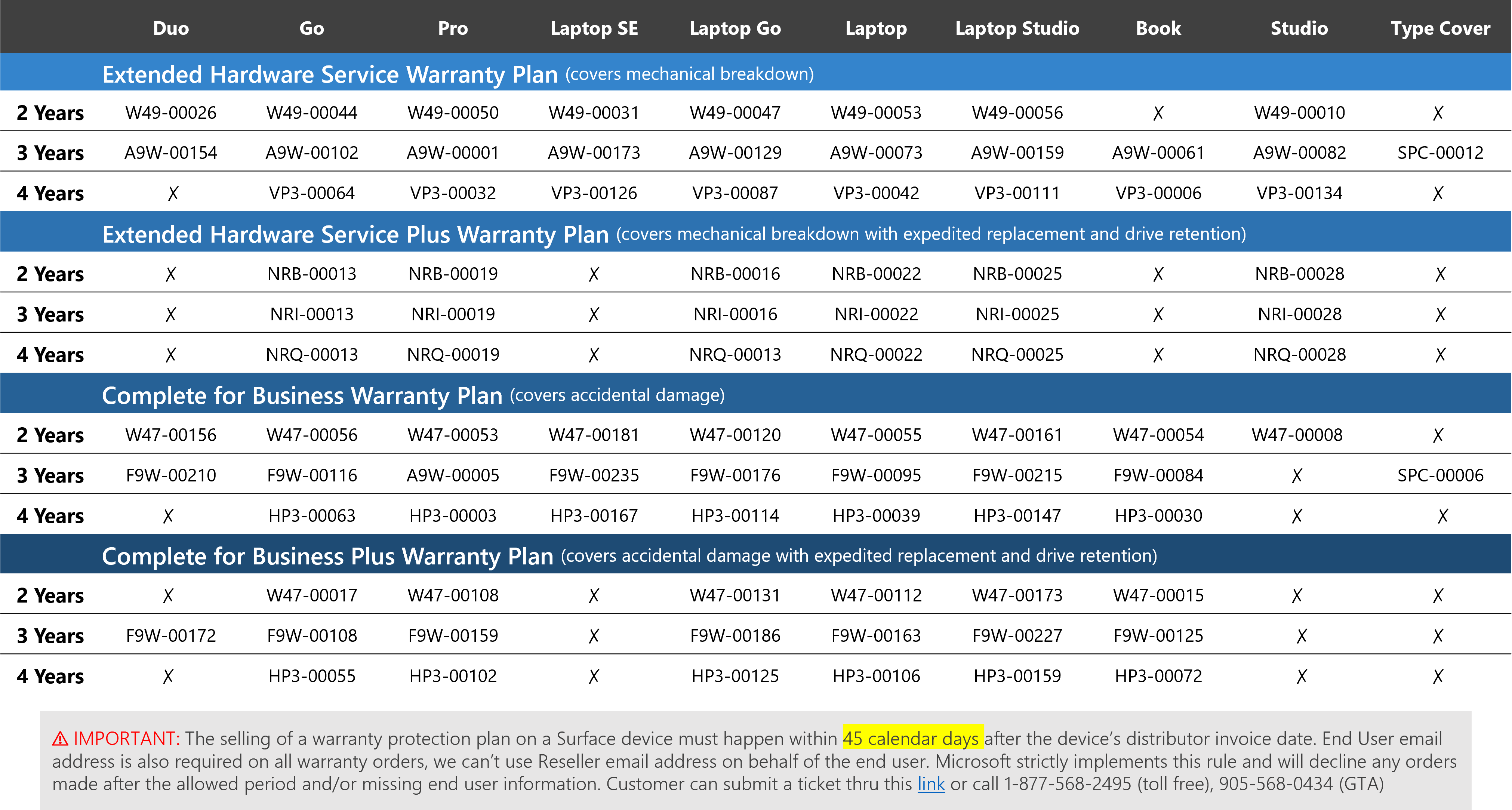Select part number W47-00181
This screenshot has width=1512, height=810.
[594, 435]
